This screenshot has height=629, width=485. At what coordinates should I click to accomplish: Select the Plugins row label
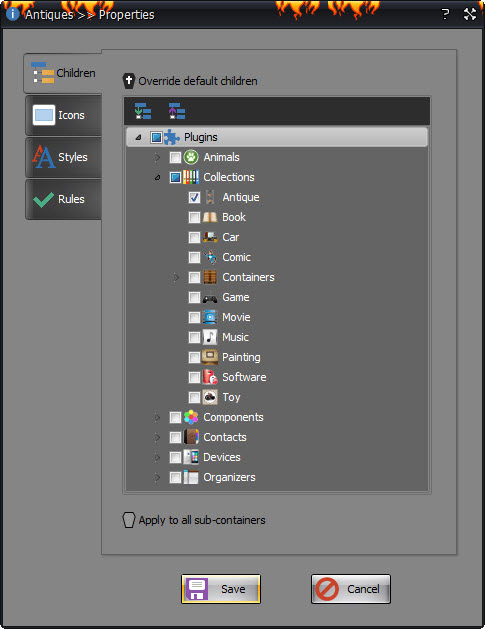coord(201,137)
